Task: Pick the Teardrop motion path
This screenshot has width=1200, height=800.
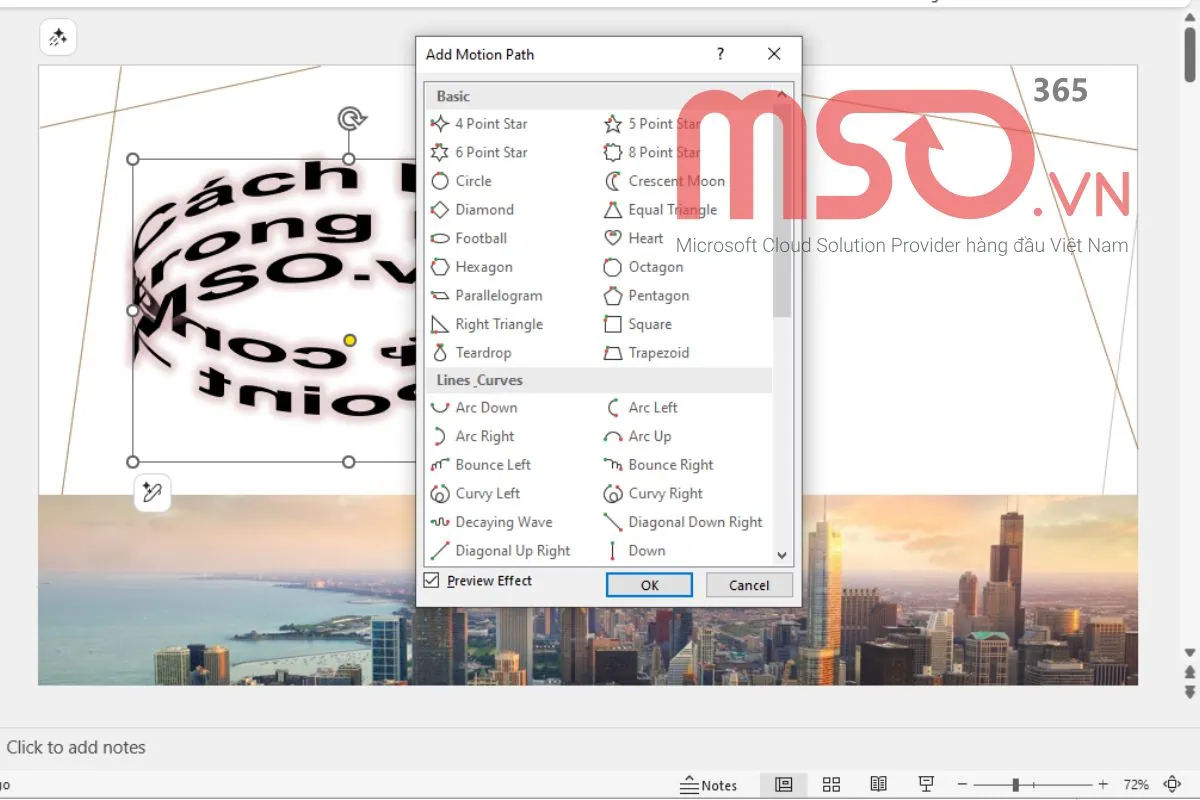Action: [482, 353]
